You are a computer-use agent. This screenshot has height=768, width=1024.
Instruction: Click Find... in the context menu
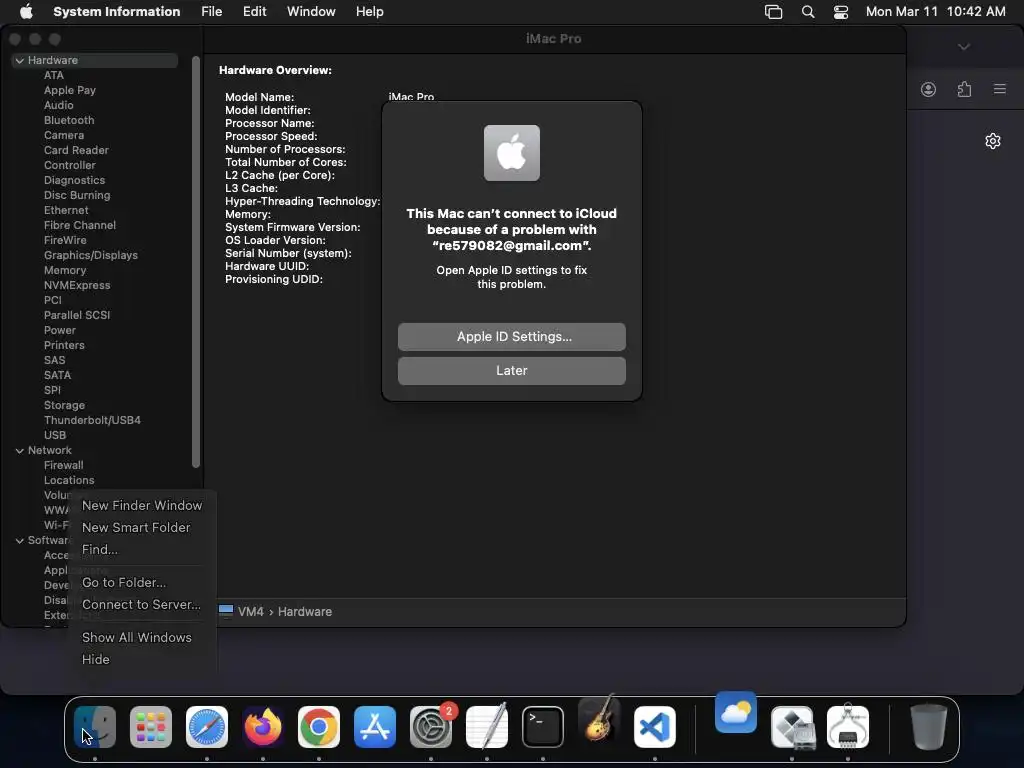(142, 550)
